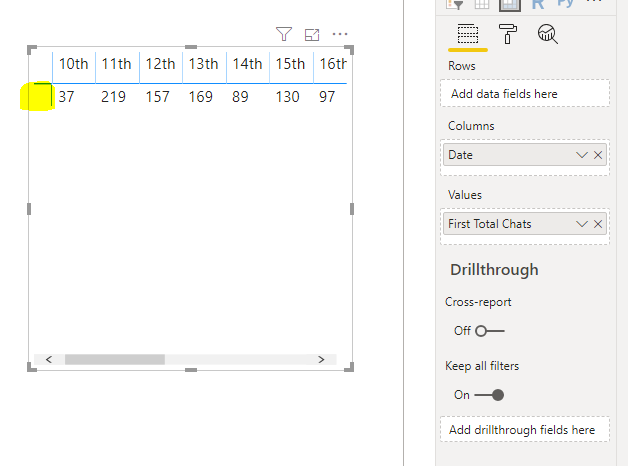Click the scrollbar right arrow in the matrix

(321, 360)
